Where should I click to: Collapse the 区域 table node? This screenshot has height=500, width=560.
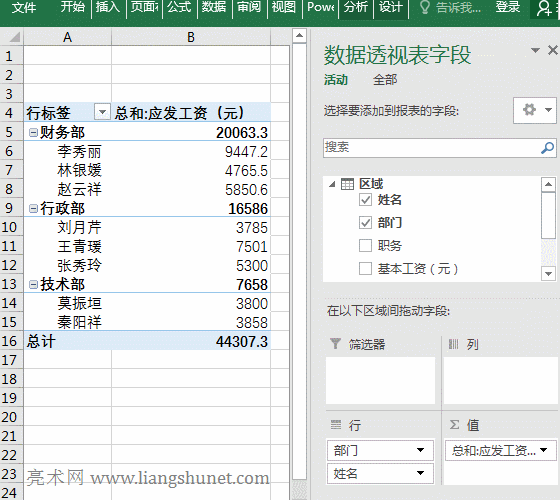pos(332,184)
